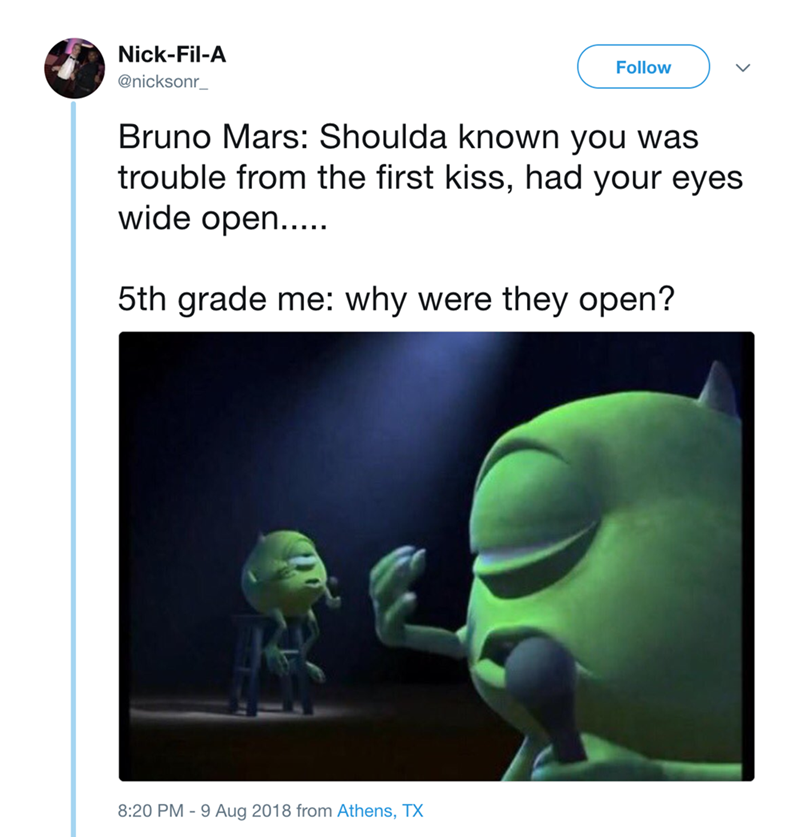This screenshot has height=837, width=800.
Task: Select the Bruno Mars lyric tweet text
Action: point(430,177)
